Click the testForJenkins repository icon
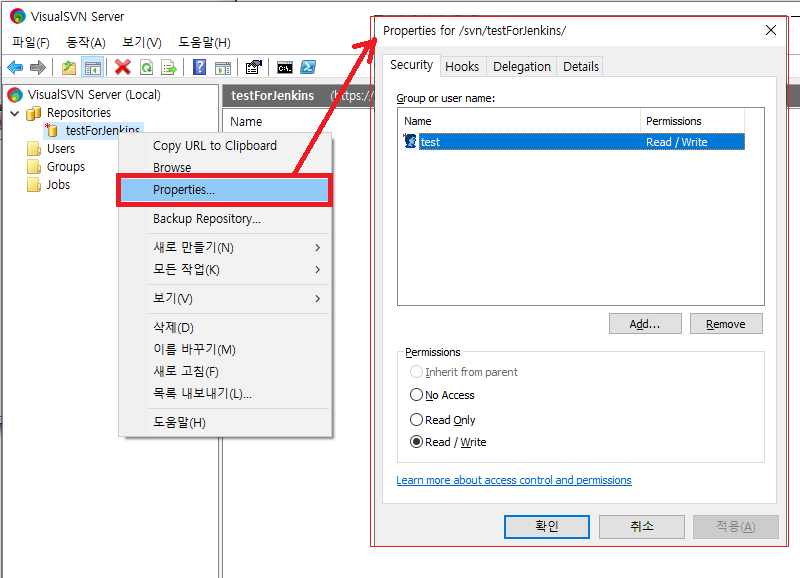 click(x=52, y=131)
